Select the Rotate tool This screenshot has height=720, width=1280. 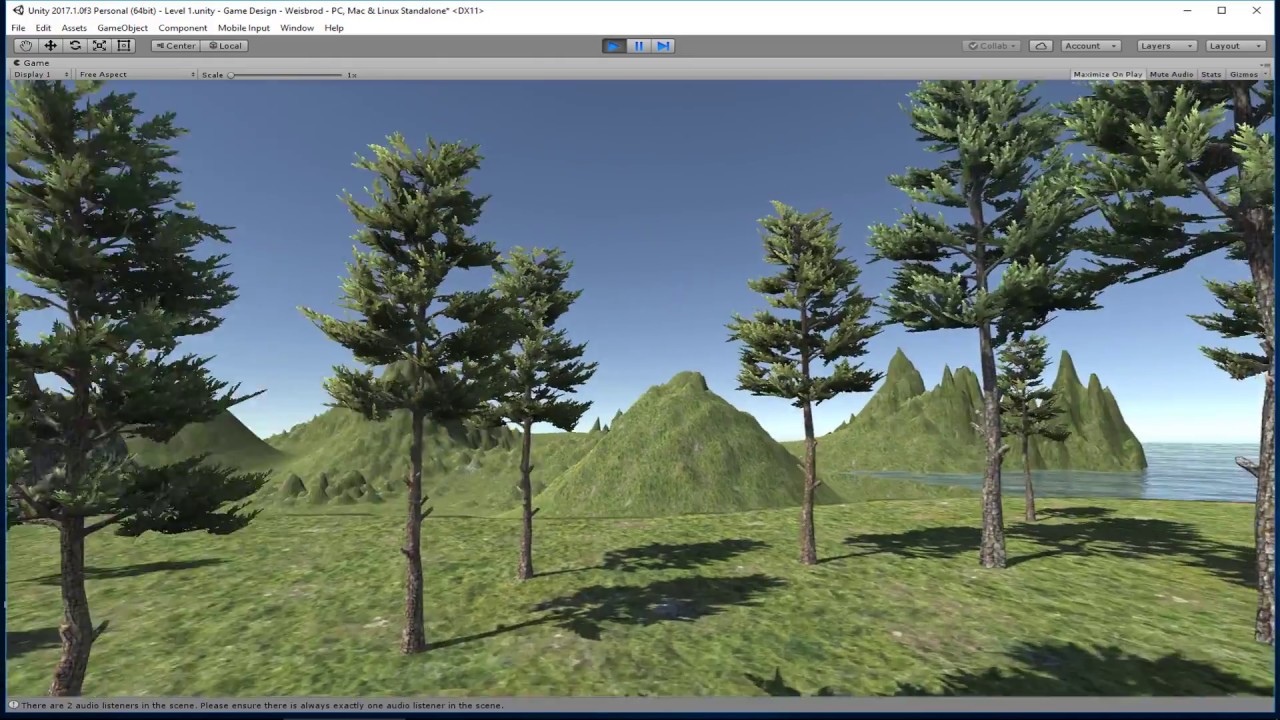point(75,46)
